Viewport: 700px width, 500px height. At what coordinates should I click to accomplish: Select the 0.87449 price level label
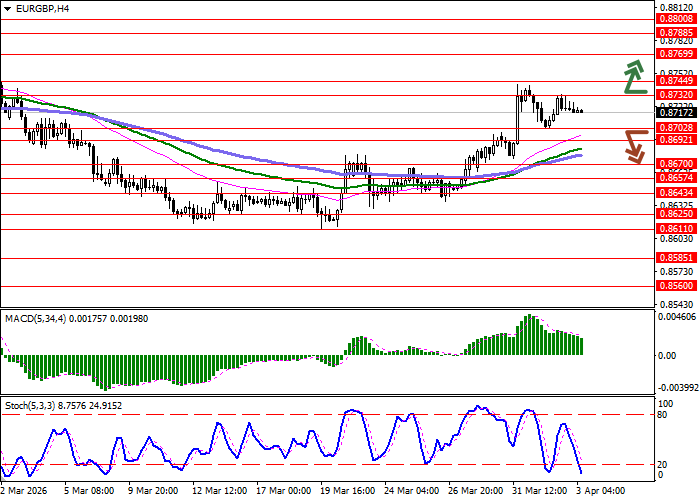[676, 81]
